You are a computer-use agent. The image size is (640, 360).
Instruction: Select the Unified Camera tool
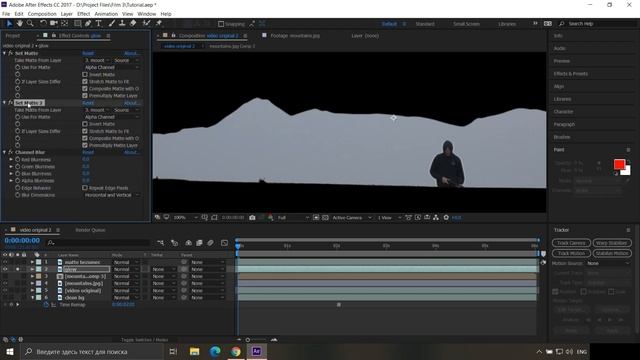53,24
